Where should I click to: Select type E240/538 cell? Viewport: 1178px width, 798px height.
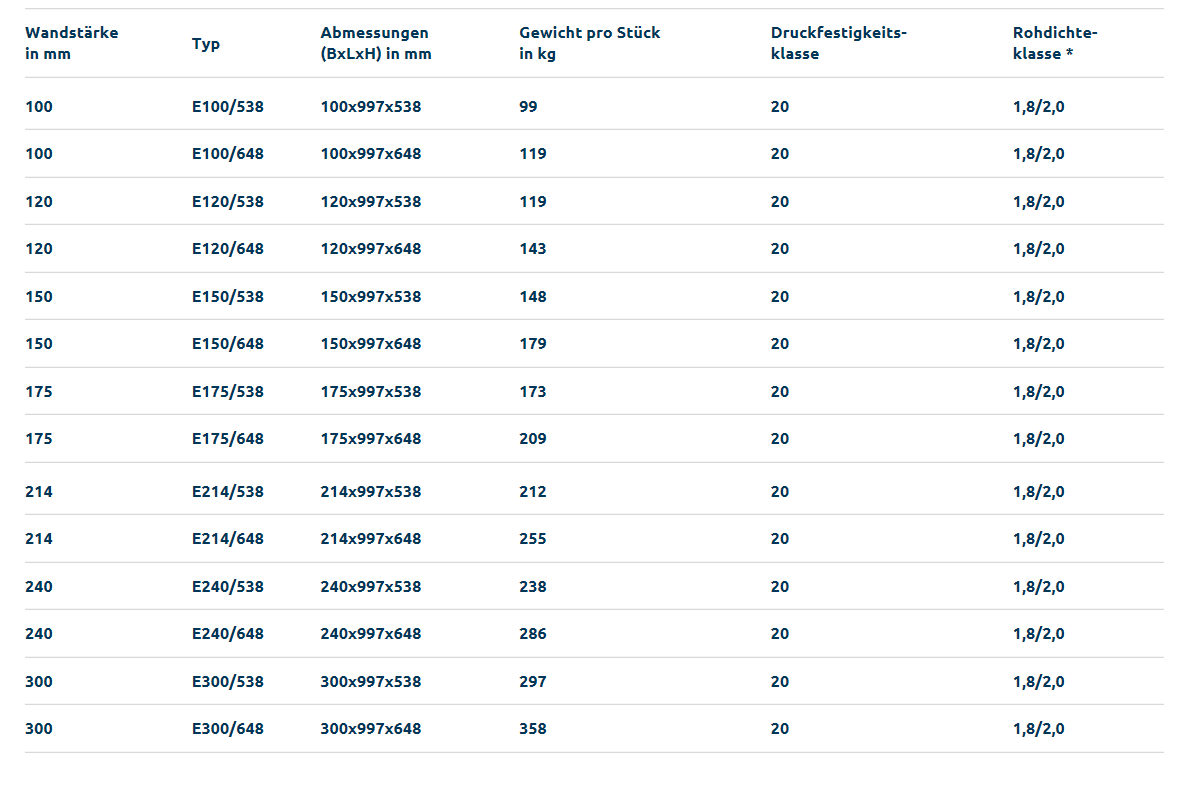pyautogui.click(x=228, y=587)
